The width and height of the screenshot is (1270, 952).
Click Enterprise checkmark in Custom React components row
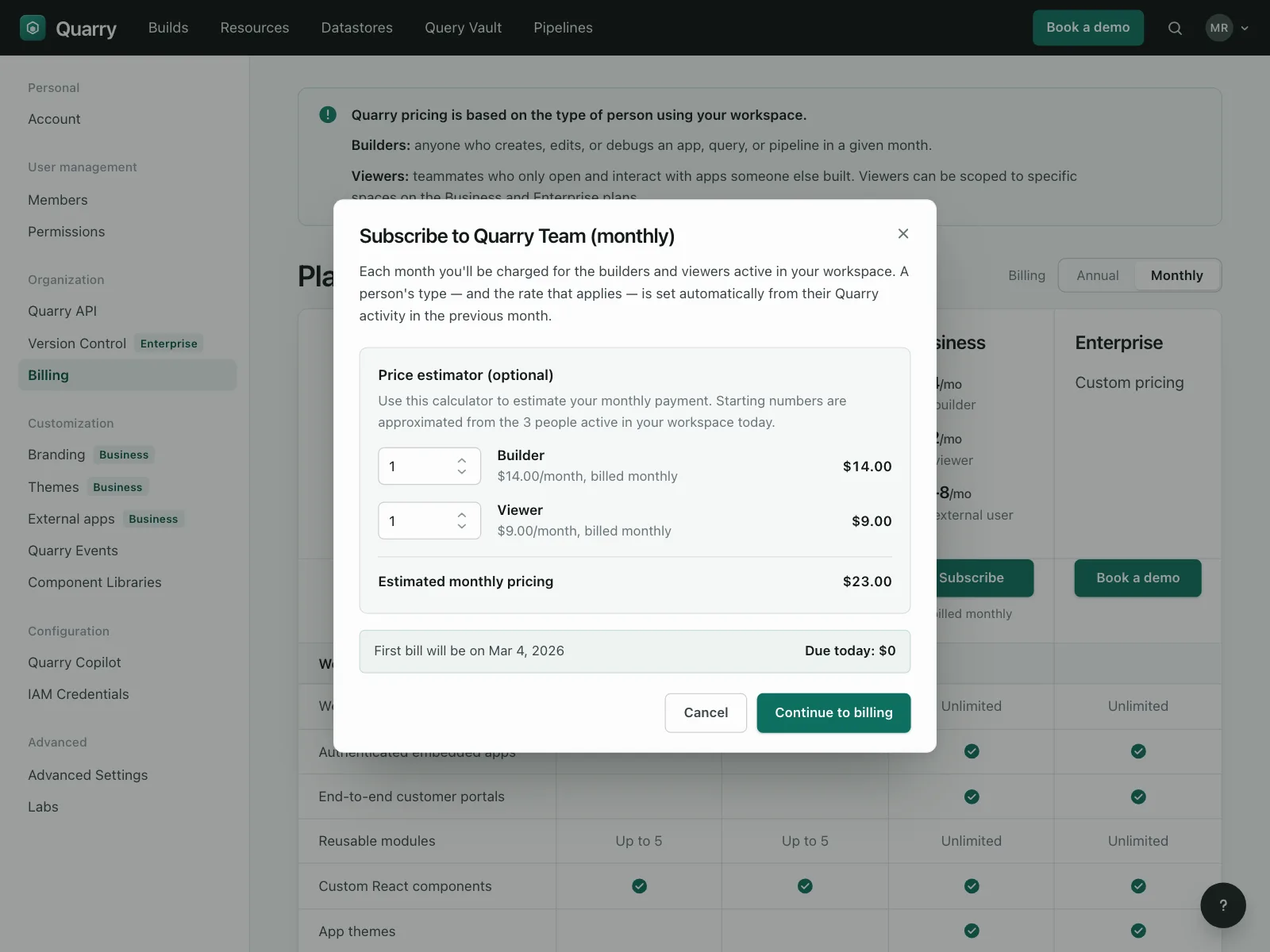pos(1138,886)
